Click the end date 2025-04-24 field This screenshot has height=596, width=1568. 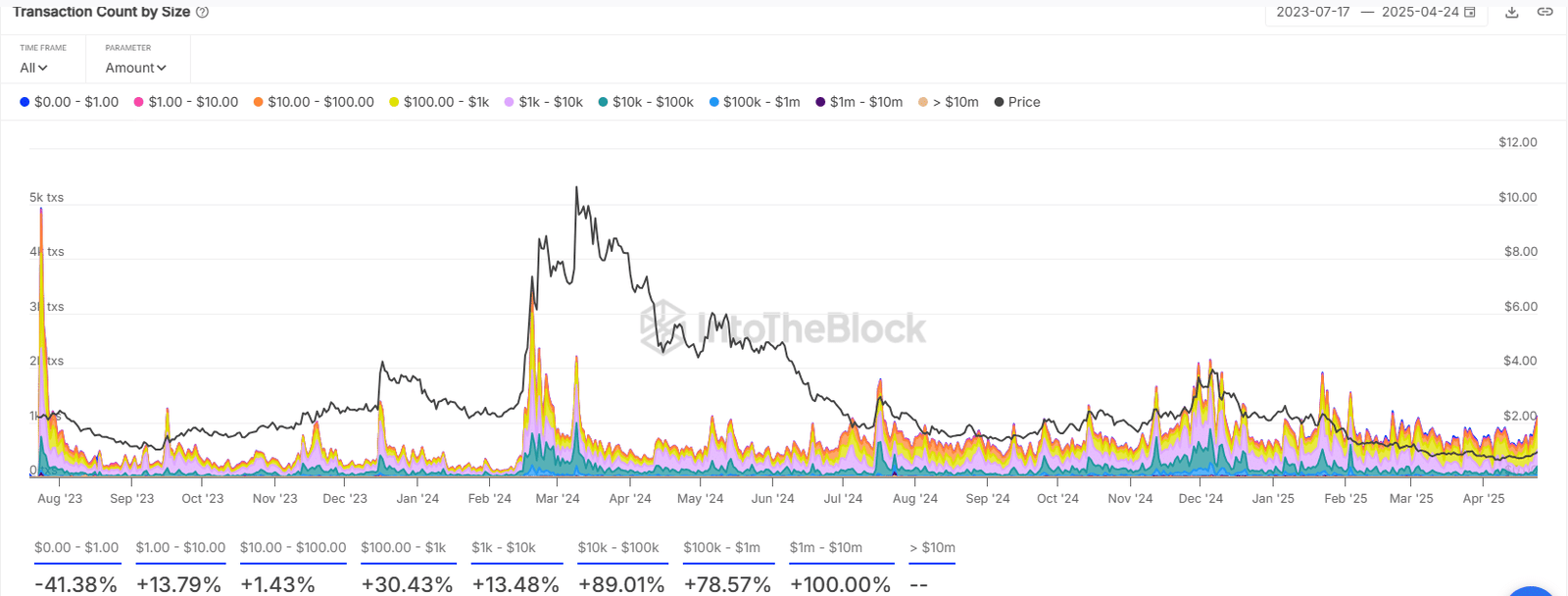(x=1420, y=12)
